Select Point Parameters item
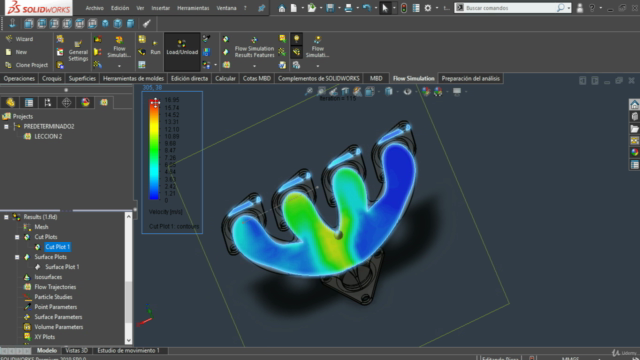This screenshot has width=640, height=360. (x=56, y=307)
